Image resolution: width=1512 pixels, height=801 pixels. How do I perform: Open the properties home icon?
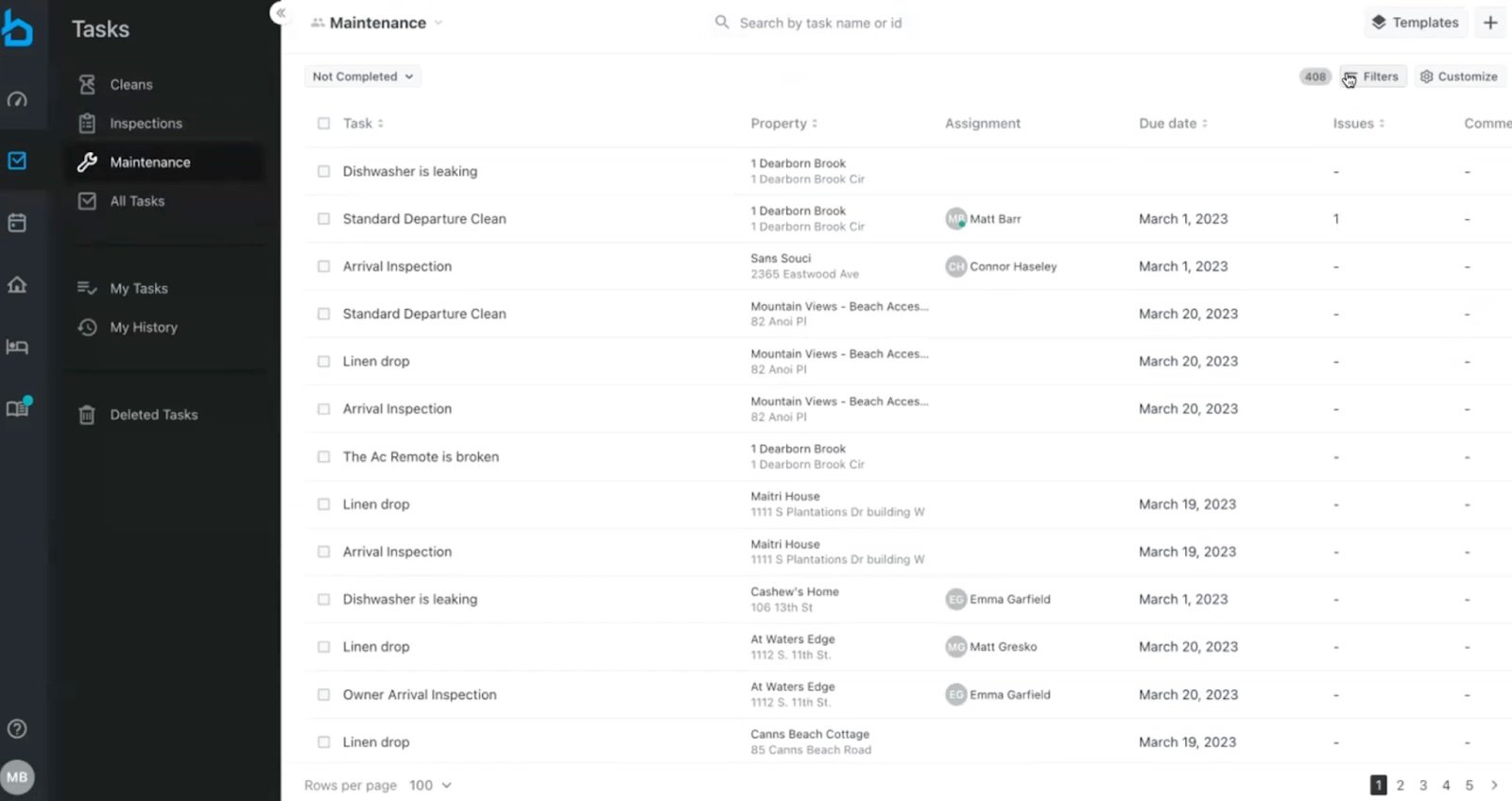click(17, 284)
